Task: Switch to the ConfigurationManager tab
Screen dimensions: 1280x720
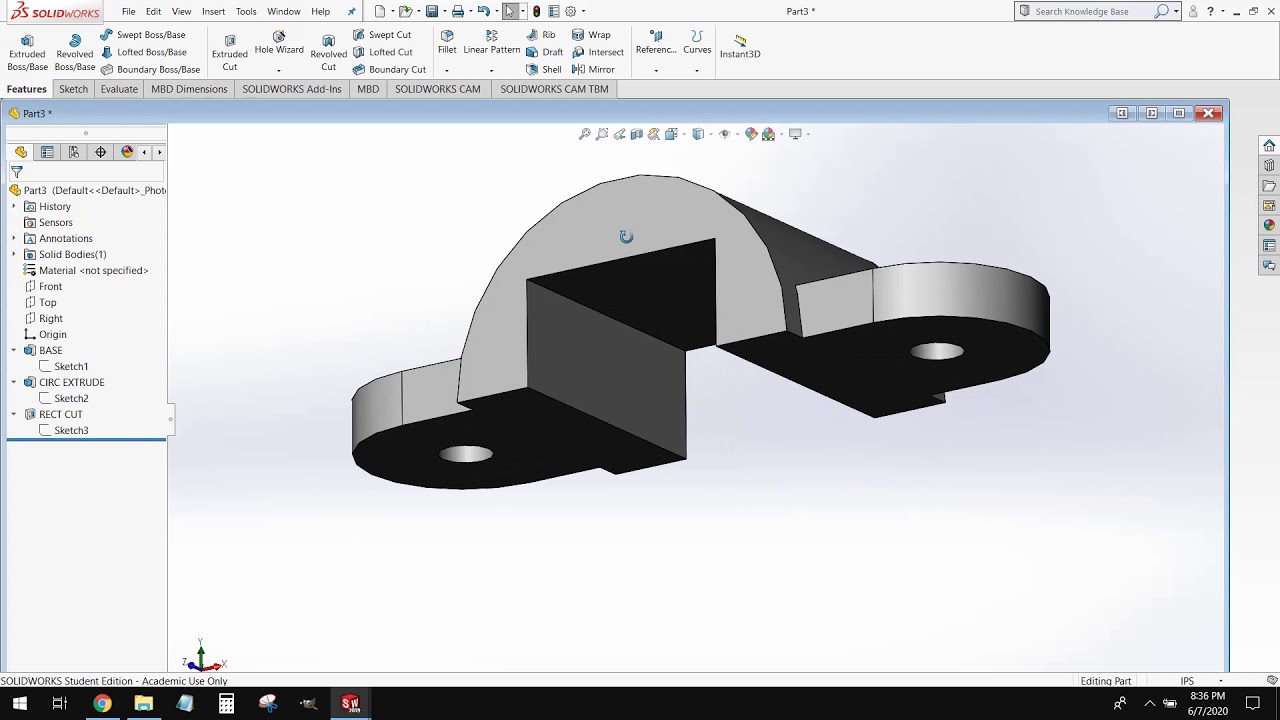Action: pyautogui.click(x=74, y=152)
